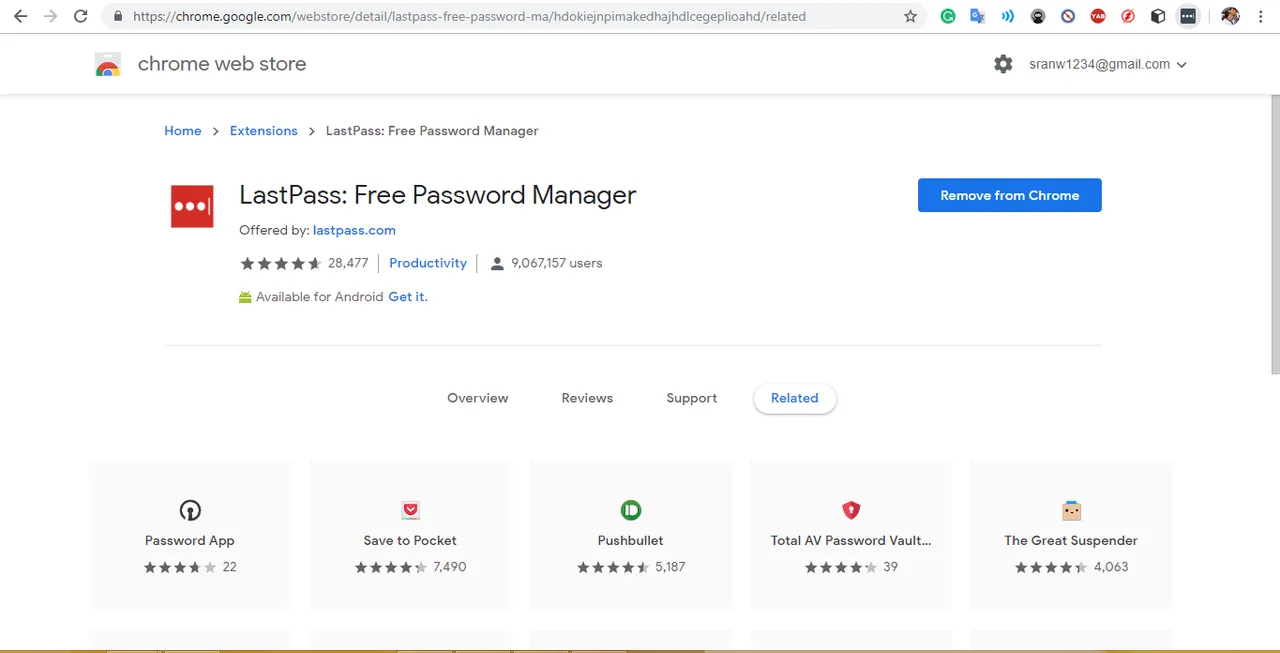
Task: Click the Great Suspender icon
Action: pyautogui.click(x=1071, y=510)
